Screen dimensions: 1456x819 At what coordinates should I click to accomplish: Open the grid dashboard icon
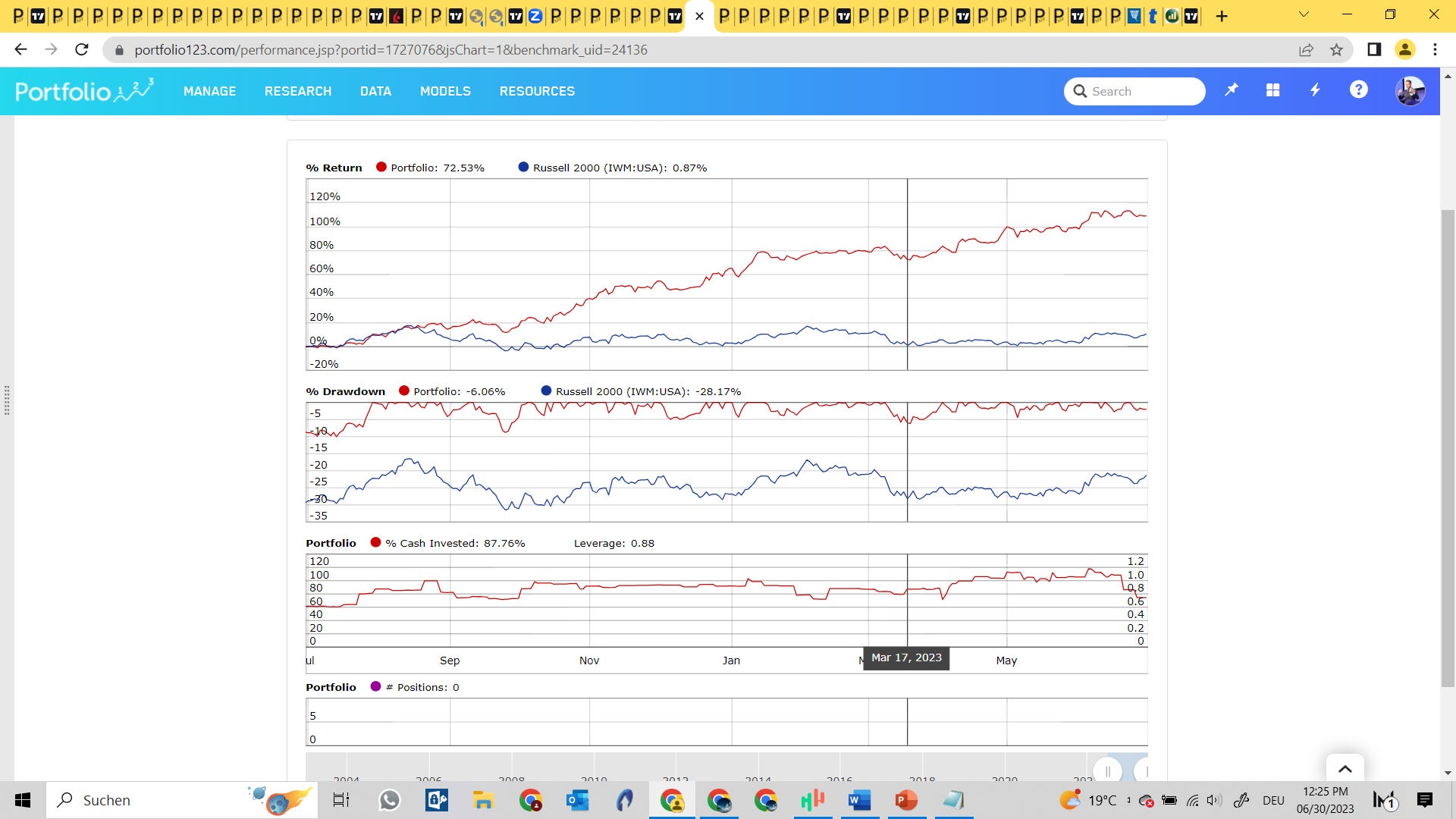pyautogui.click(x=1273, y=90)
